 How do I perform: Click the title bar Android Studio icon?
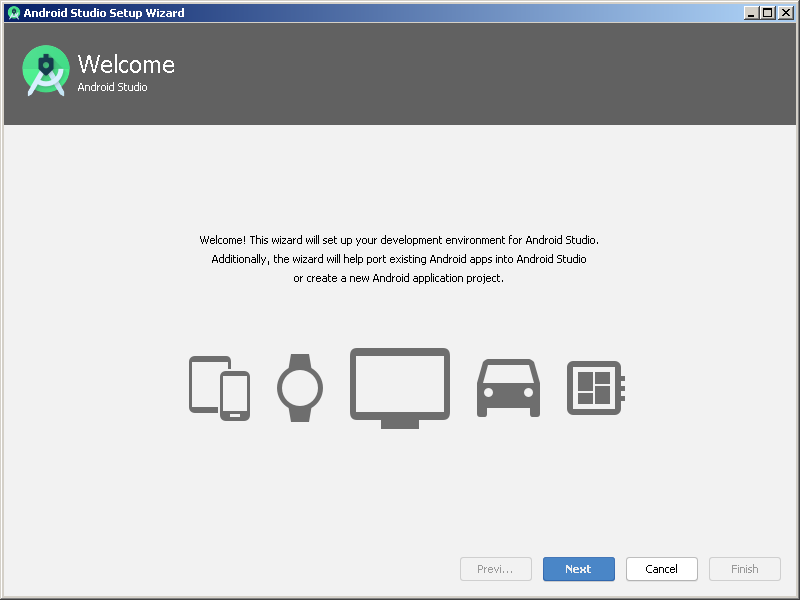click(14, 13)
